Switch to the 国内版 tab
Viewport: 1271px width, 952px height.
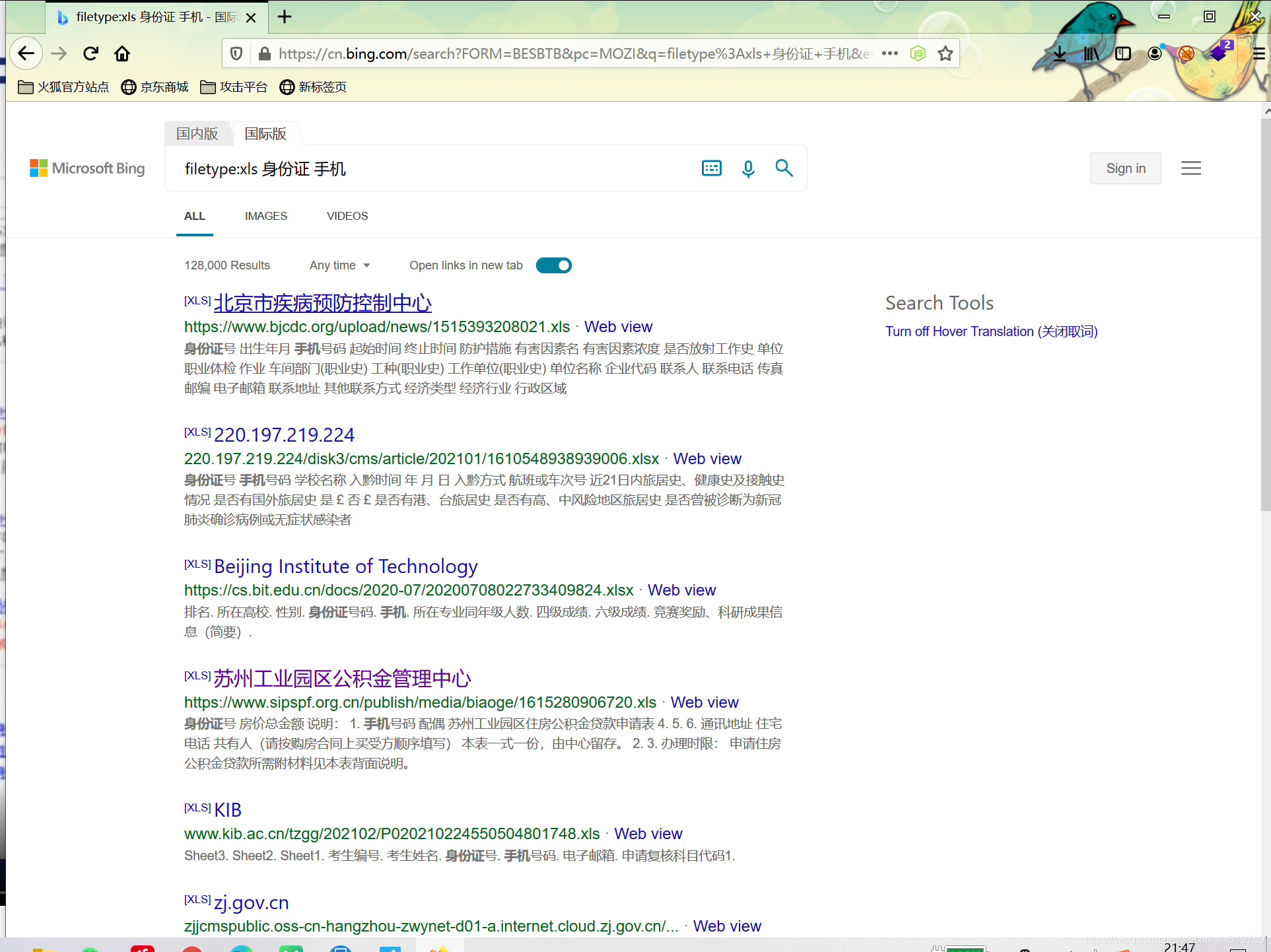197,134
